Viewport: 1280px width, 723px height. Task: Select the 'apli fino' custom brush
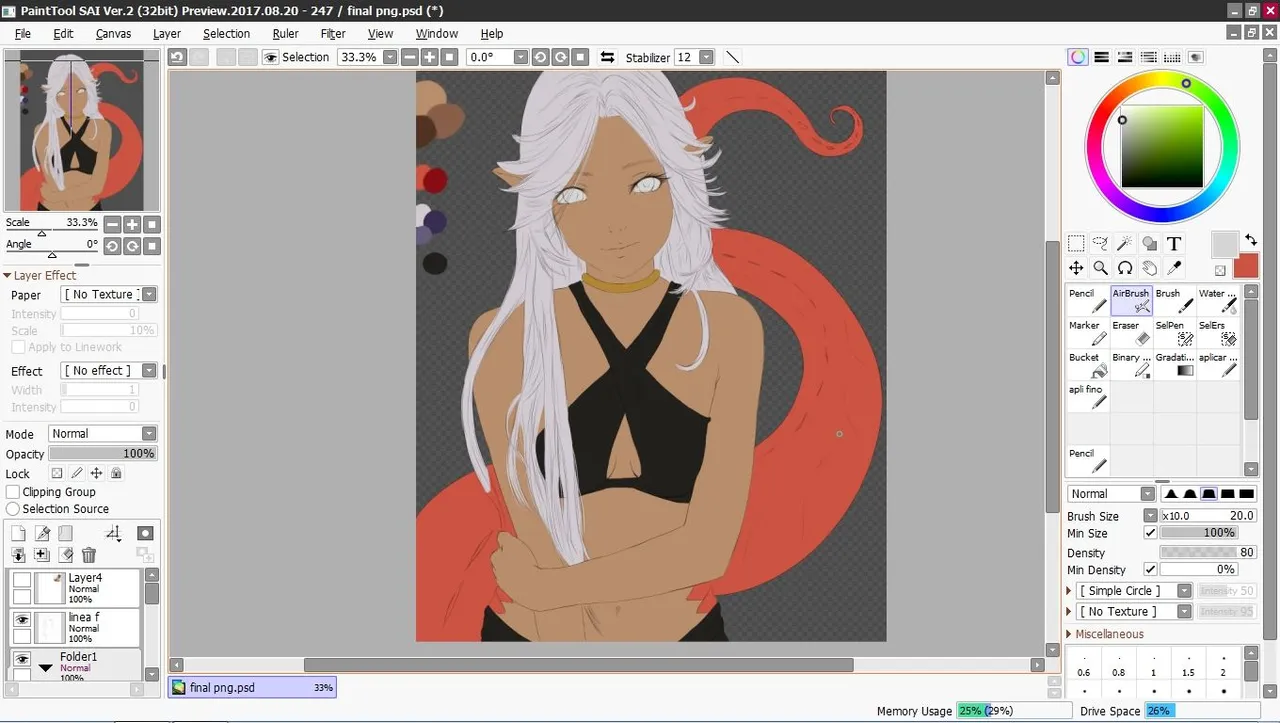(x=1088, y=397)
